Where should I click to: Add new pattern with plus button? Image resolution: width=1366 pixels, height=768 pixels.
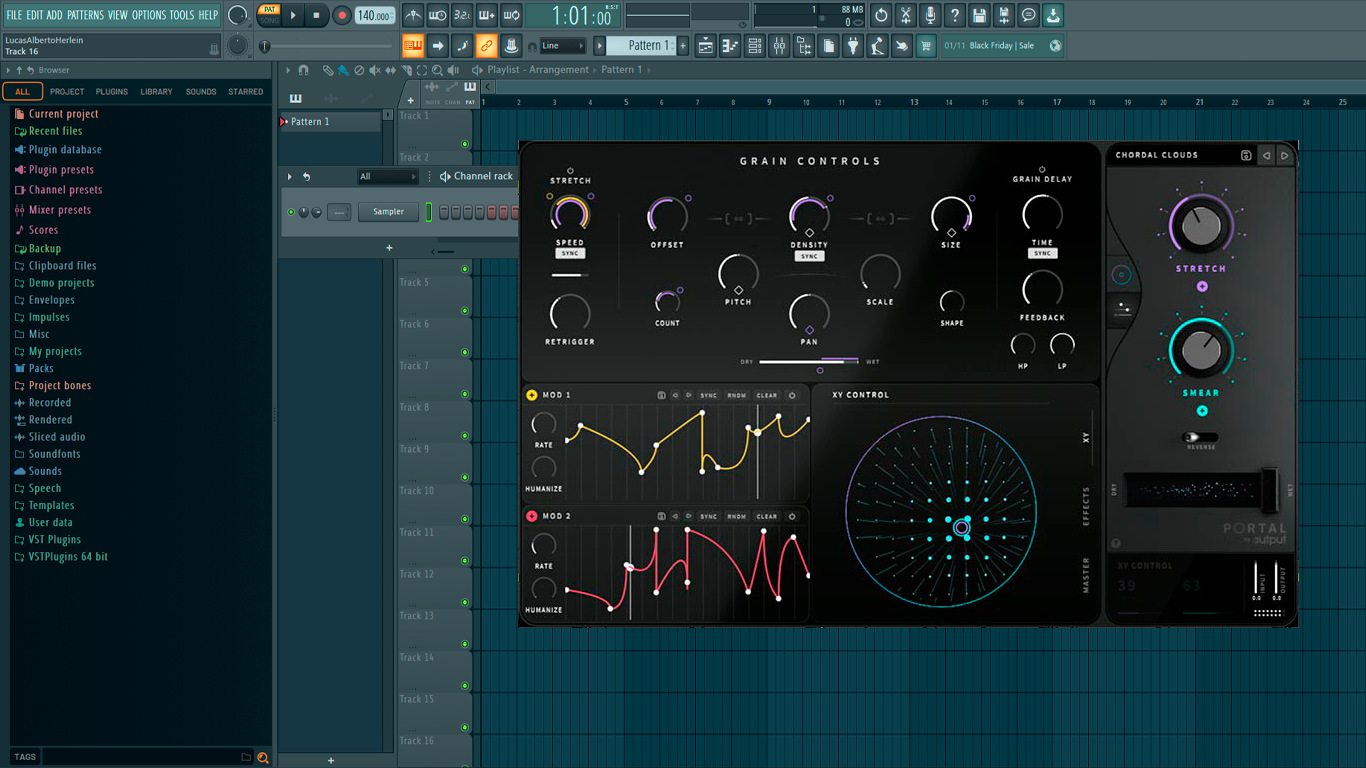pyautogui.click(x=684, y=46)
